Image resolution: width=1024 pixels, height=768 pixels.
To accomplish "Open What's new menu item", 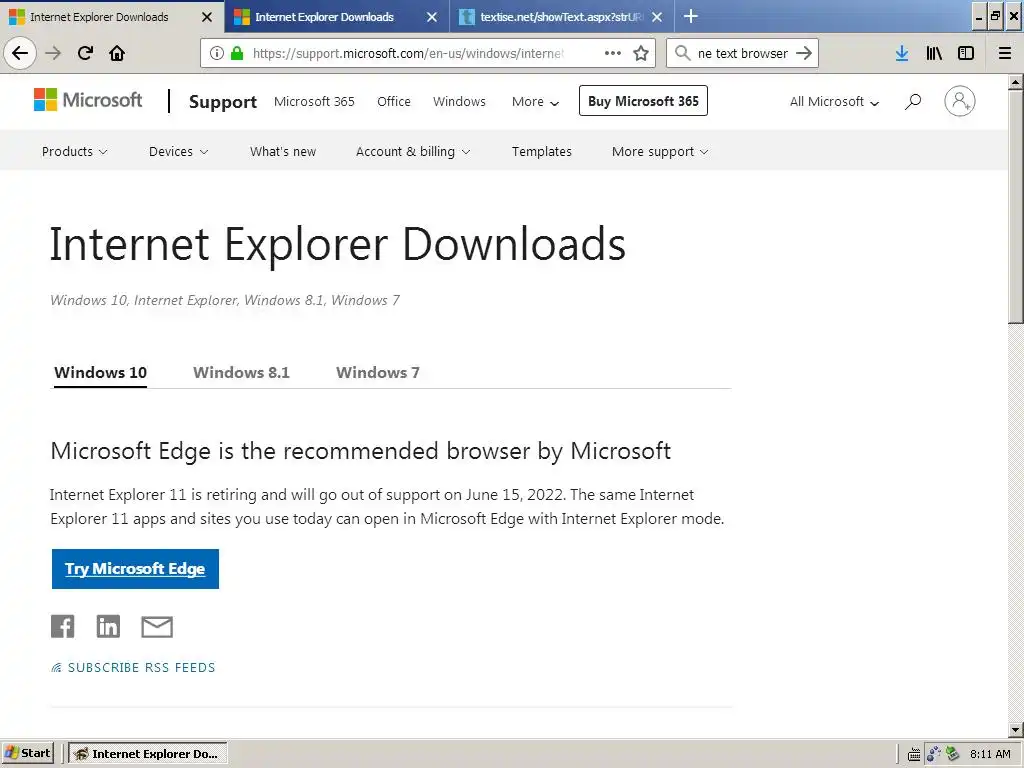I will coord(283,152).
